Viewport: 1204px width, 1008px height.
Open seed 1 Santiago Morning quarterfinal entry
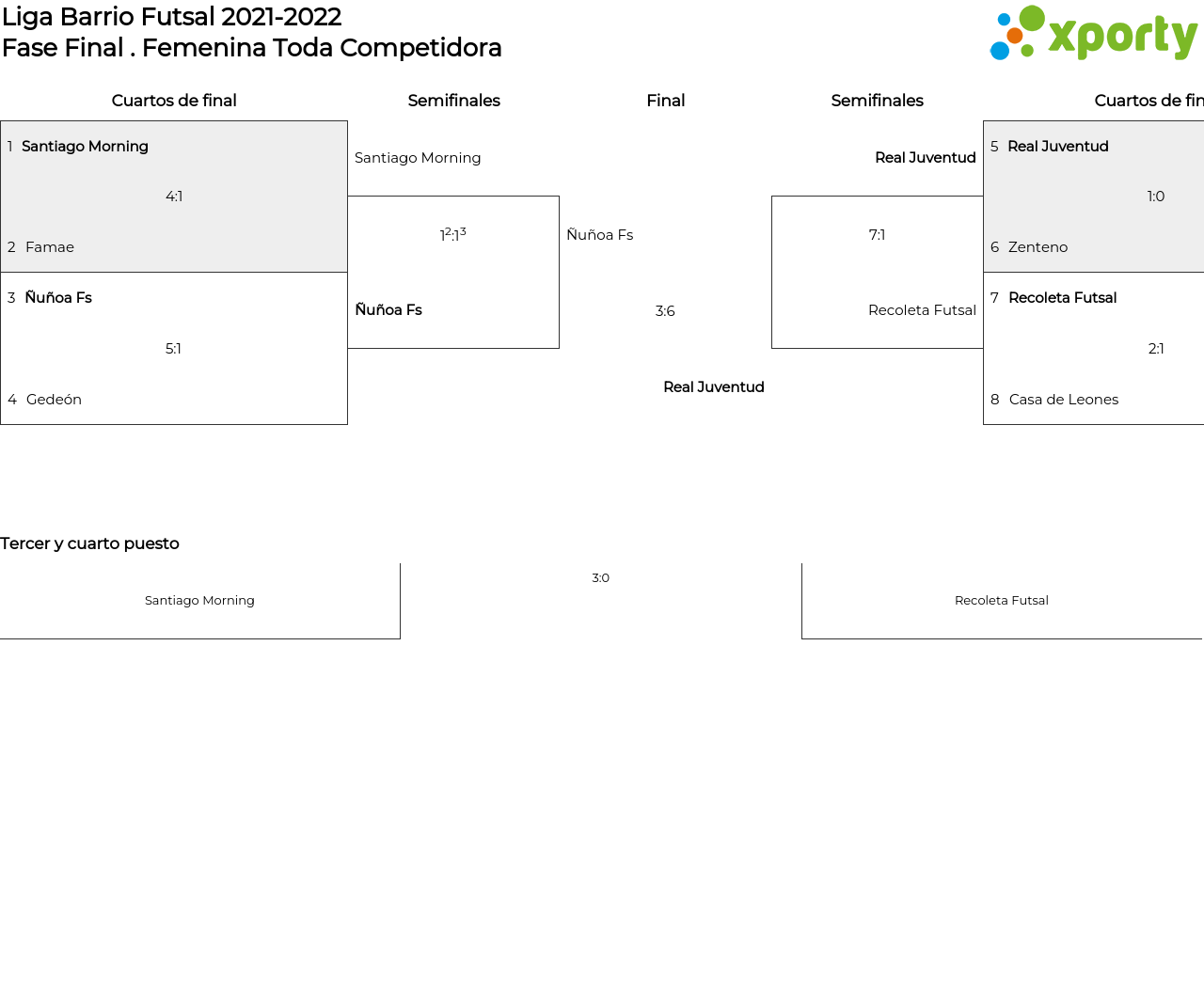(x=85, y=147)
